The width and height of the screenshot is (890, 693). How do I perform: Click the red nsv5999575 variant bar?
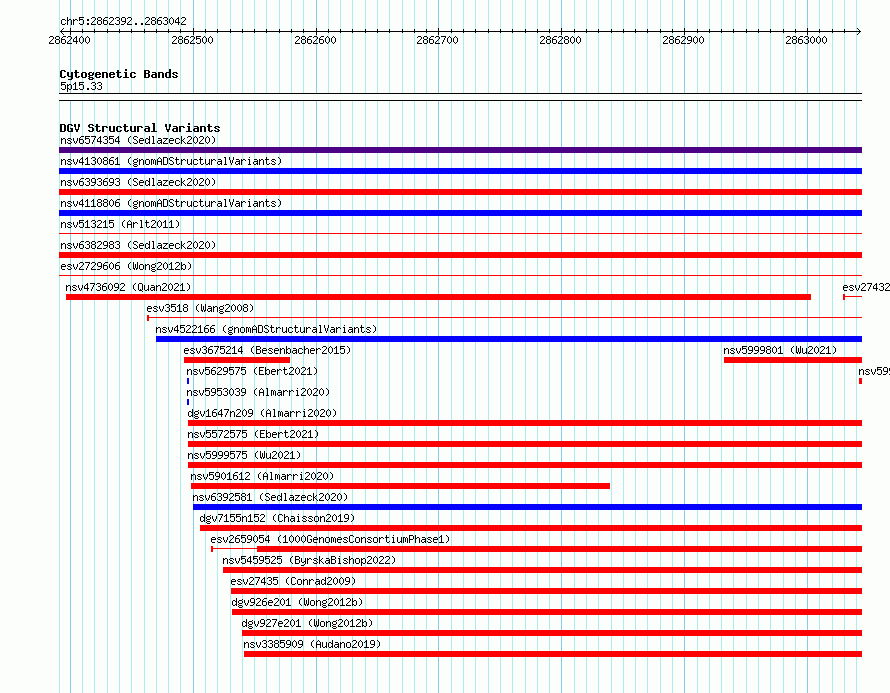click(525, 465)
